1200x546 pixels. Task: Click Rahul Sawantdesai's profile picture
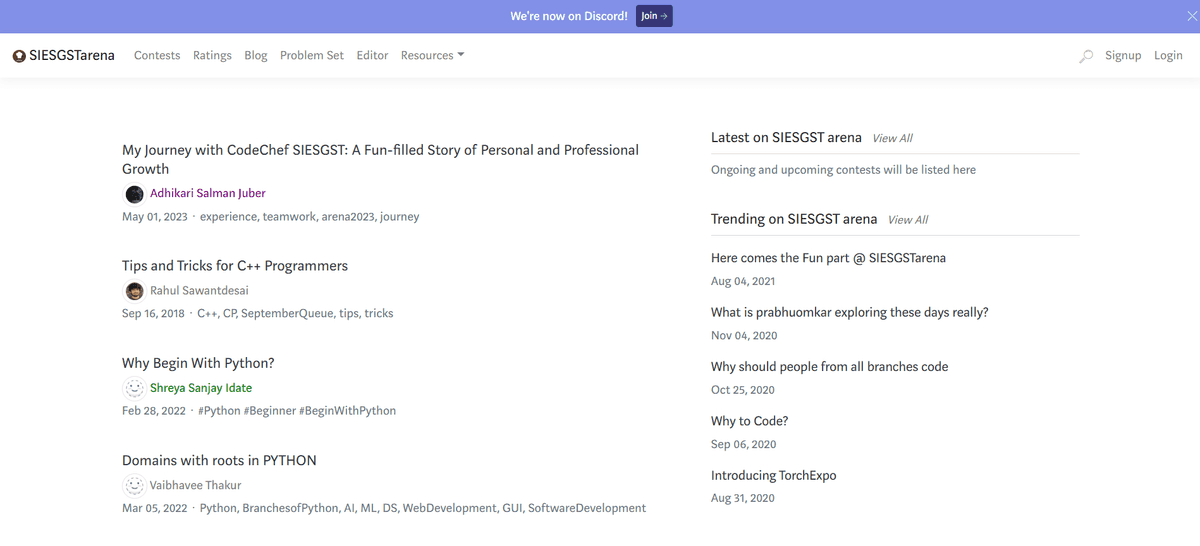click(134, 291)
